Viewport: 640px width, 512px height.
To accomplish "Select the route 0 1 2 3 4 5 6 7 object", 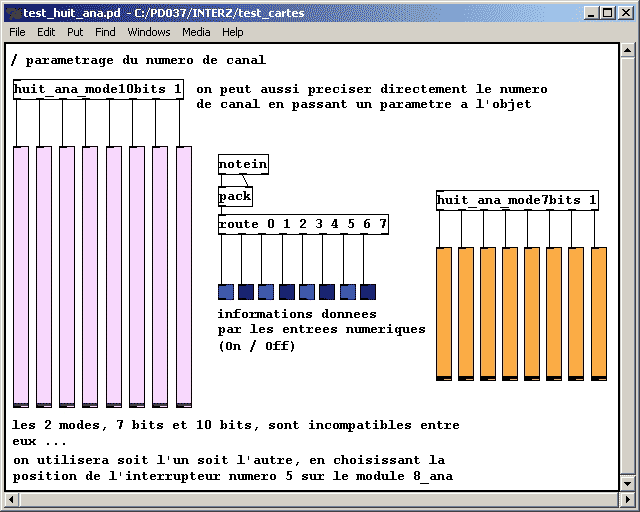I will coord(303,224).
